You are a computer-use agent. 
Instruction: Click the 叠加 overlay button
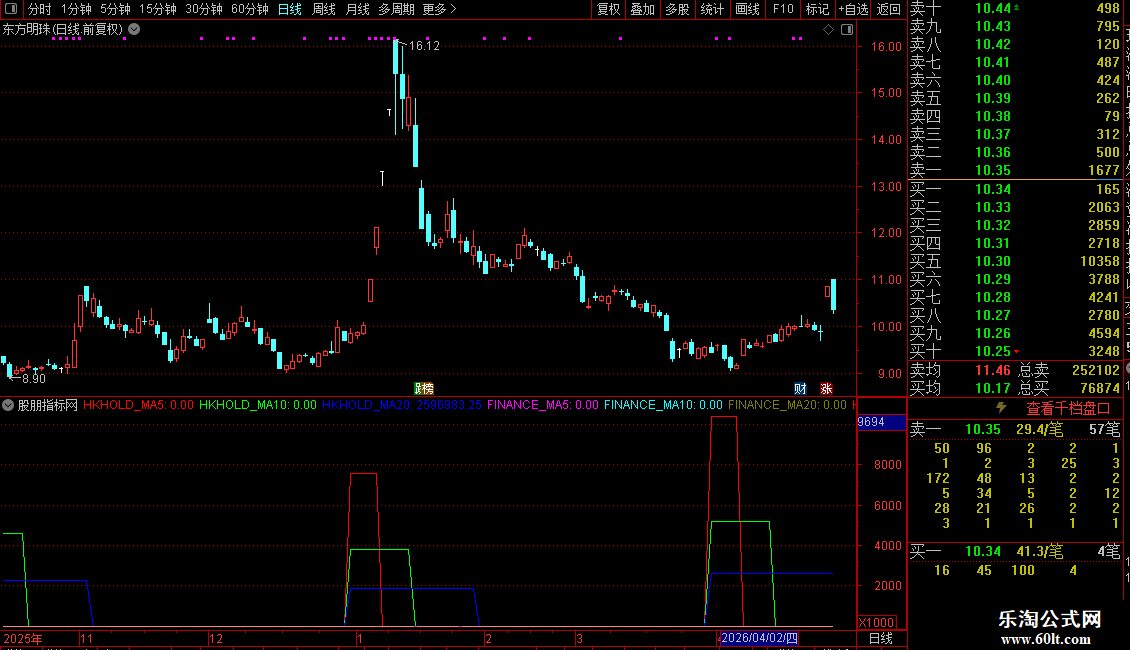pos(643,9)
